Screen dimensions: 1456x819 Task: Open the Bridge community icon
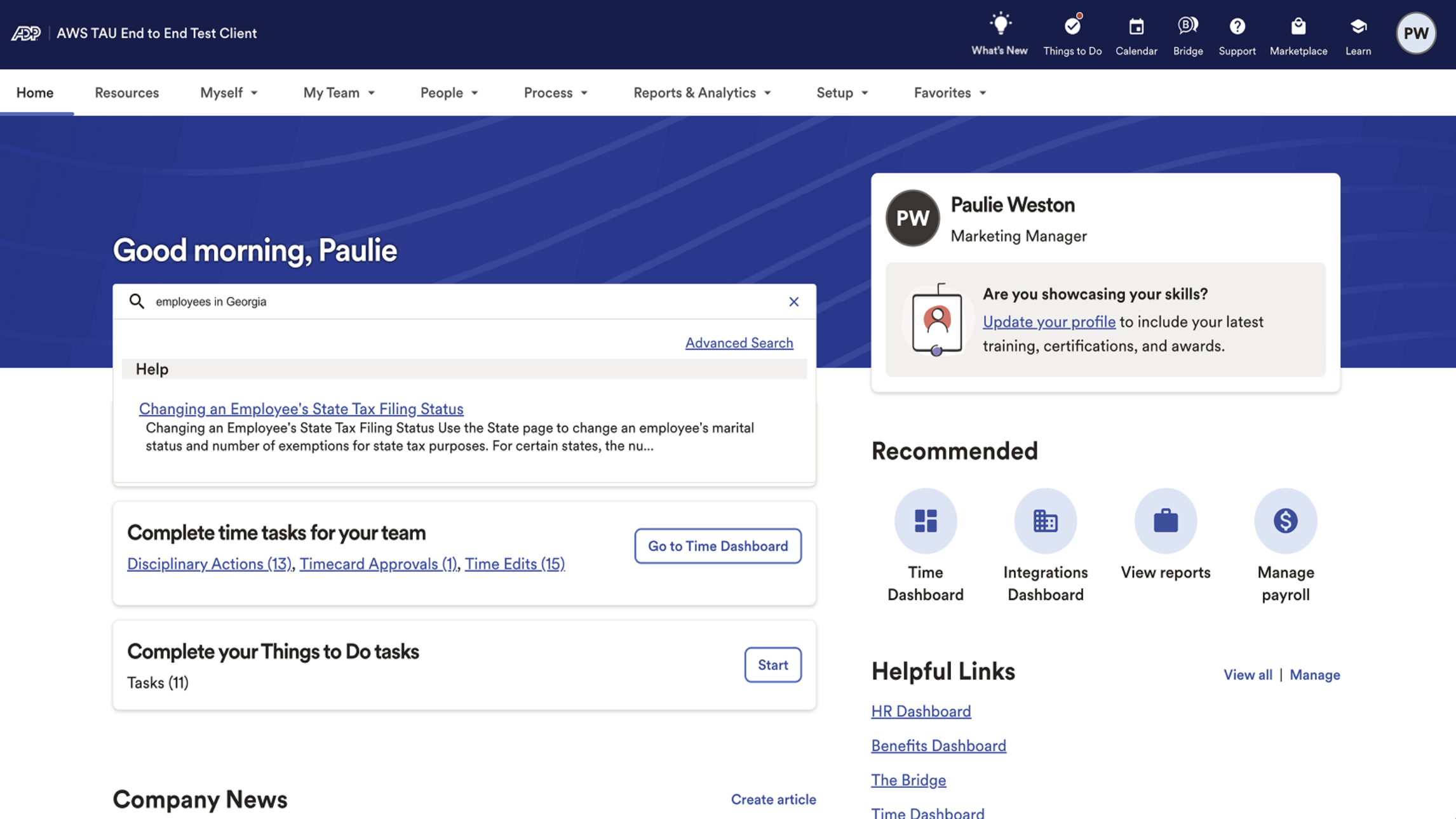tap(1187, 27)
